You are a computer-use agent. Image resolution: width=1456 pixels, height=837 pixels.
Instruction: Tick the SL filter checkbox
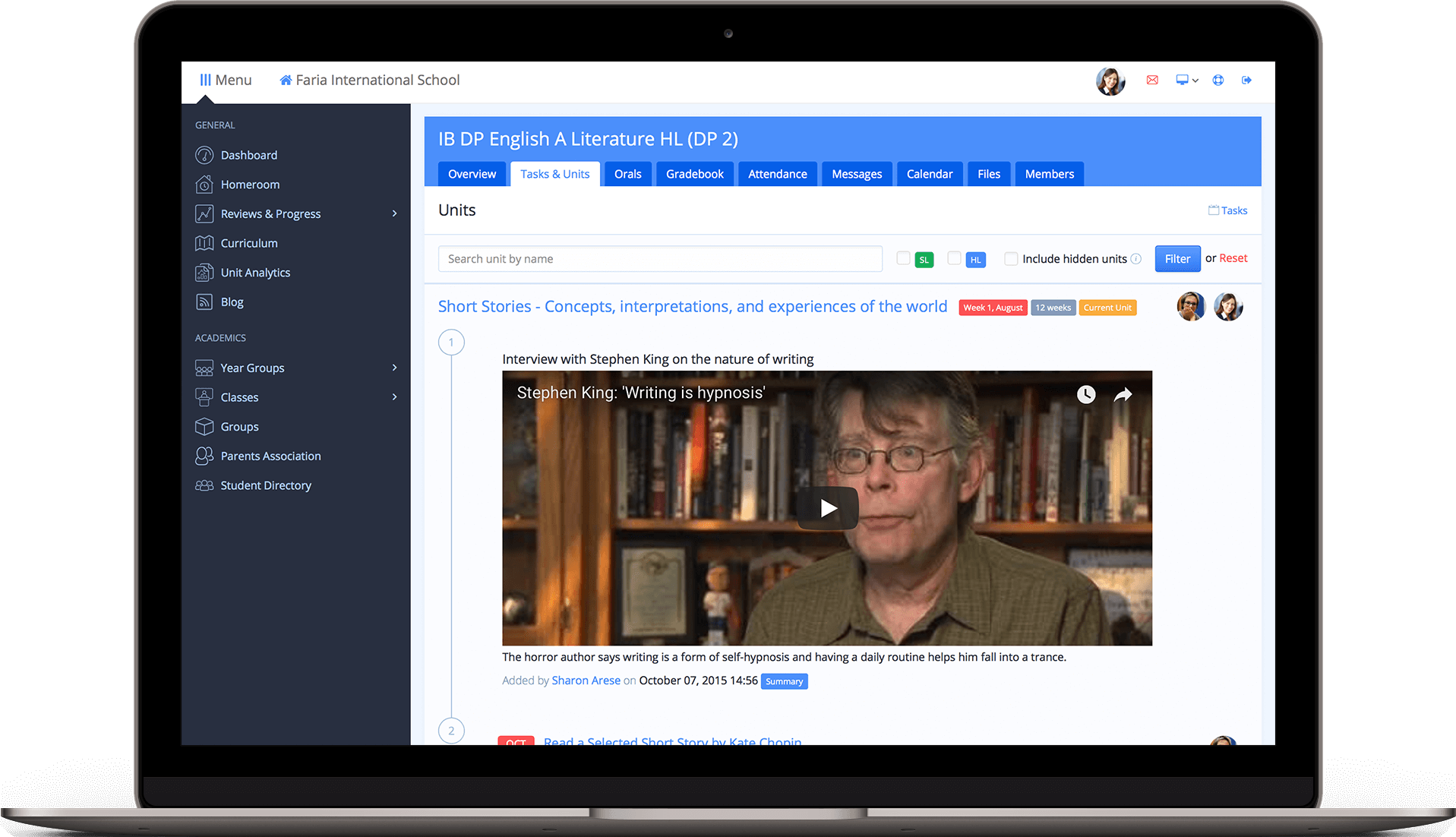(903, 258)
